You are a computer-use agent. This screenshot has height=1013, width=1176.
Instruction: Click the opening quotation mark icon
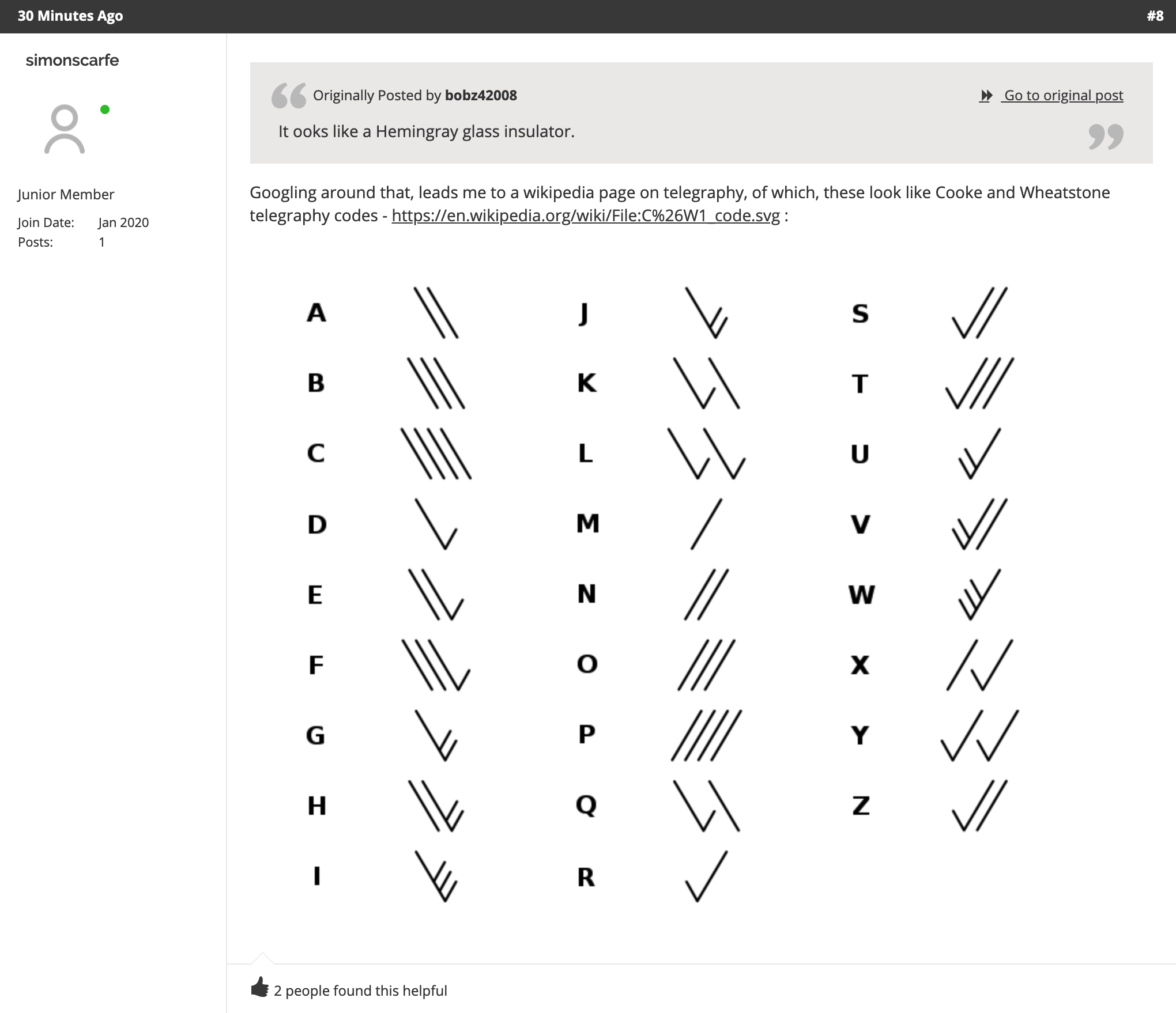(289, 96)
